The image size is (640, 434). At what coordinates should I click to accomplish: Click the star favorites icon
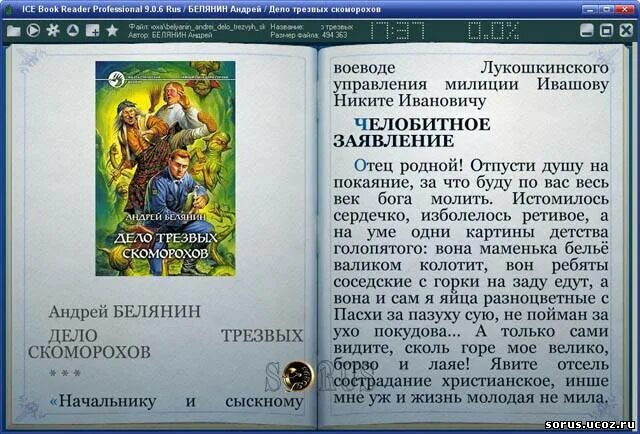(112, 30)
